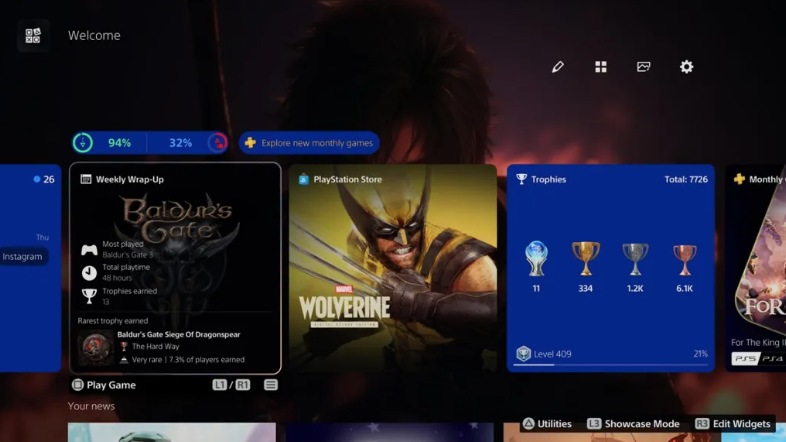The width and height of the screenshot is (786, 442).
Task: Click the 48 hours playtime value
Action: point(117,278)
